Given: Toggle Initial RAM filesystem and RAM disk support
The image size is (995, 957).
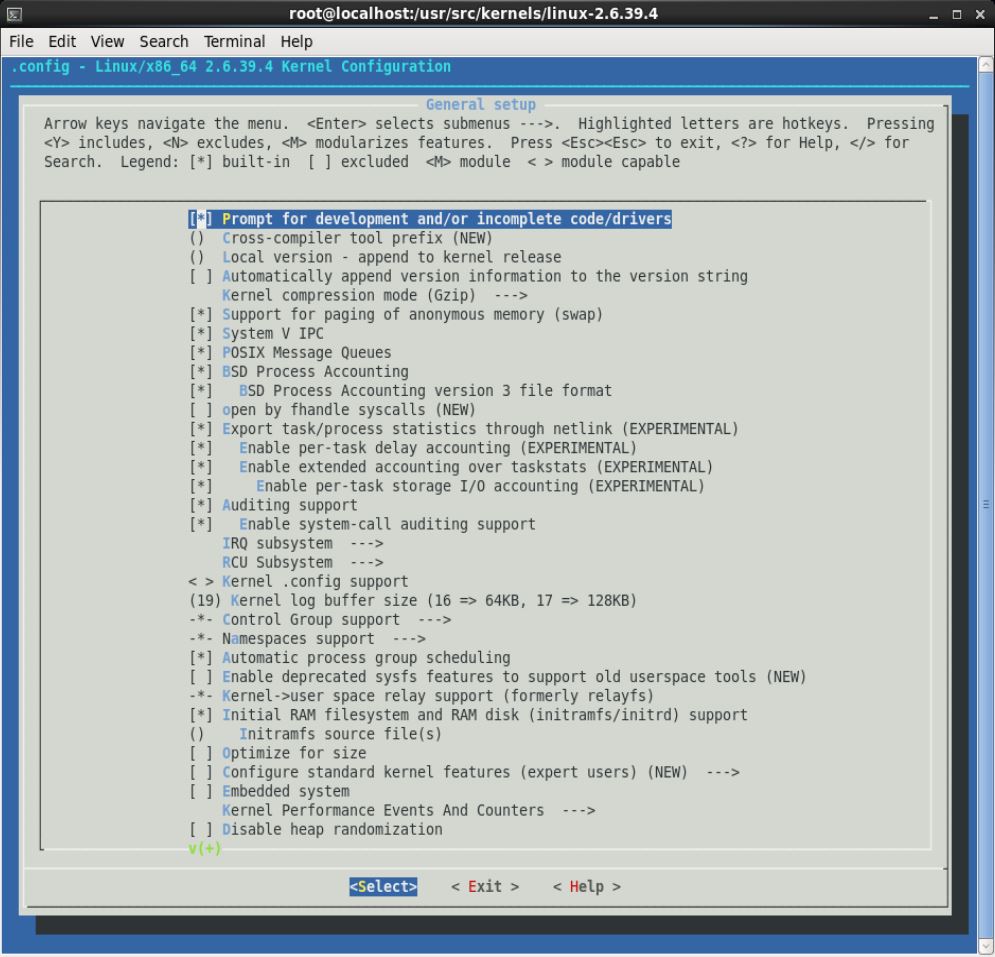Looking at the screenshot, I should [468, 715].
